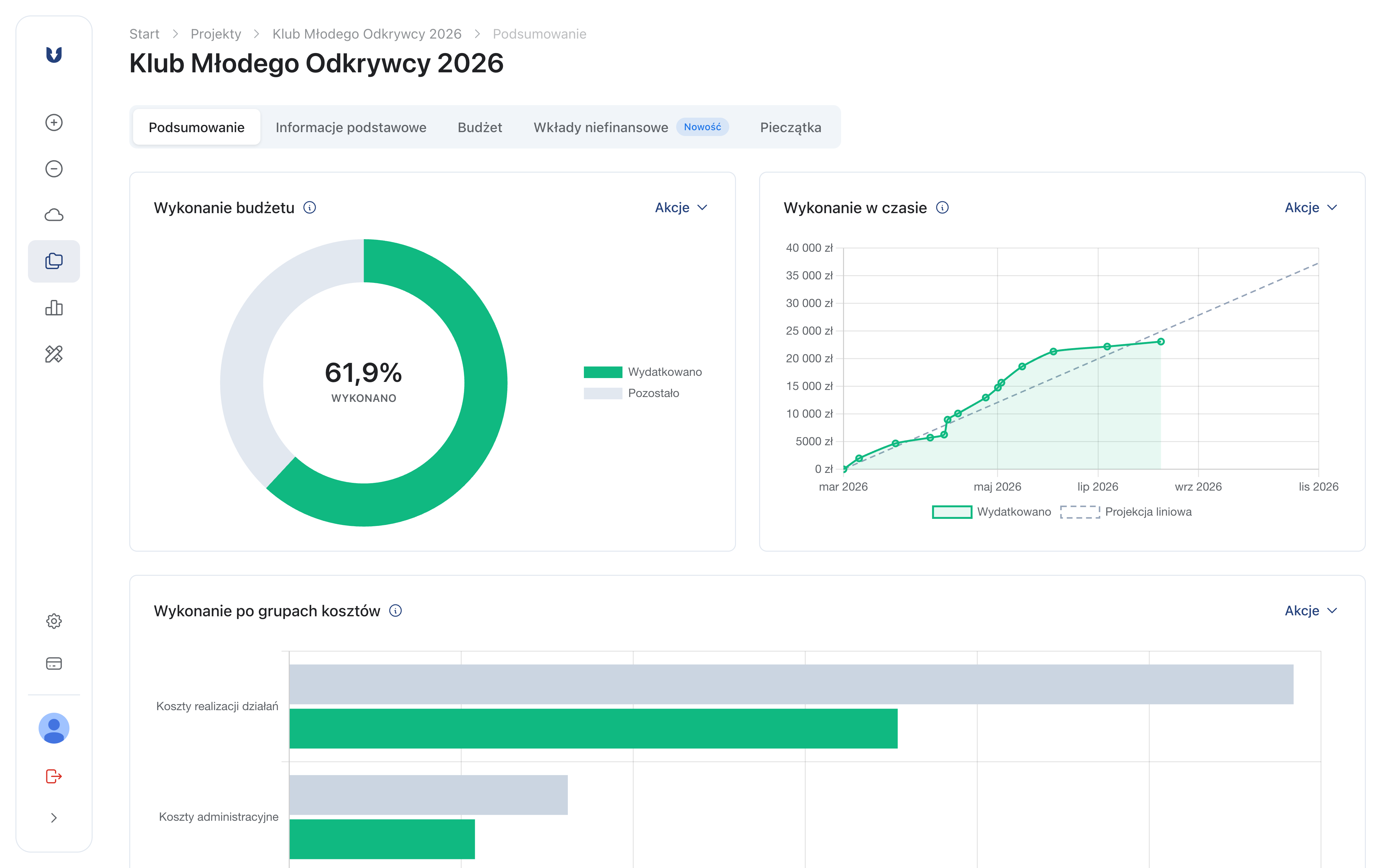Go to Projekty in the breadcrumb

point(216,34)
